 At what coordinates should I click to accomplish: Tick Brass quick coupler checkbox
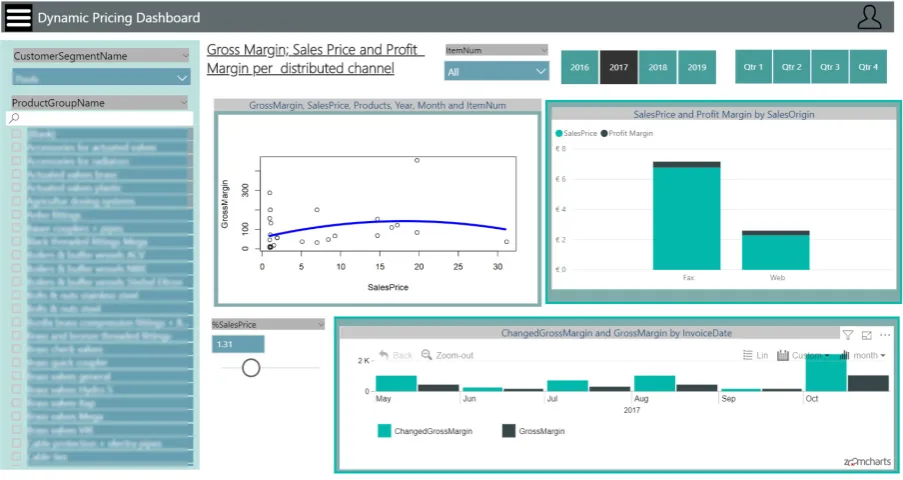16,362
